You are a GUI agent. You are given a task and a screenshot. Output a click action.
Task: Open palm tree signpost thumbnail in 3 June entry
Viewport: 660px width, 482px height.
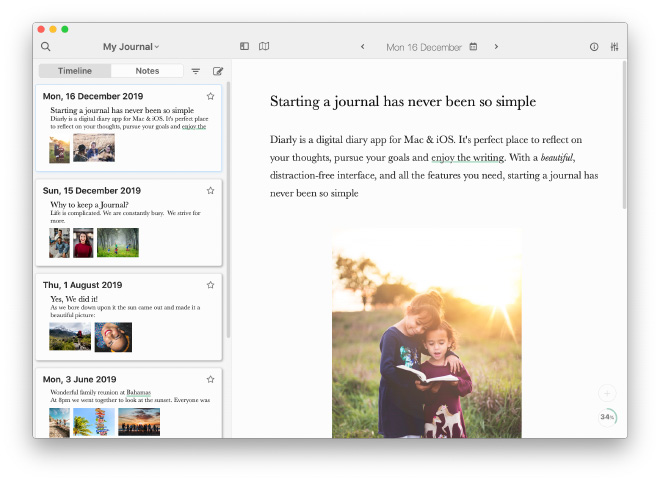[x=94, y=422]
